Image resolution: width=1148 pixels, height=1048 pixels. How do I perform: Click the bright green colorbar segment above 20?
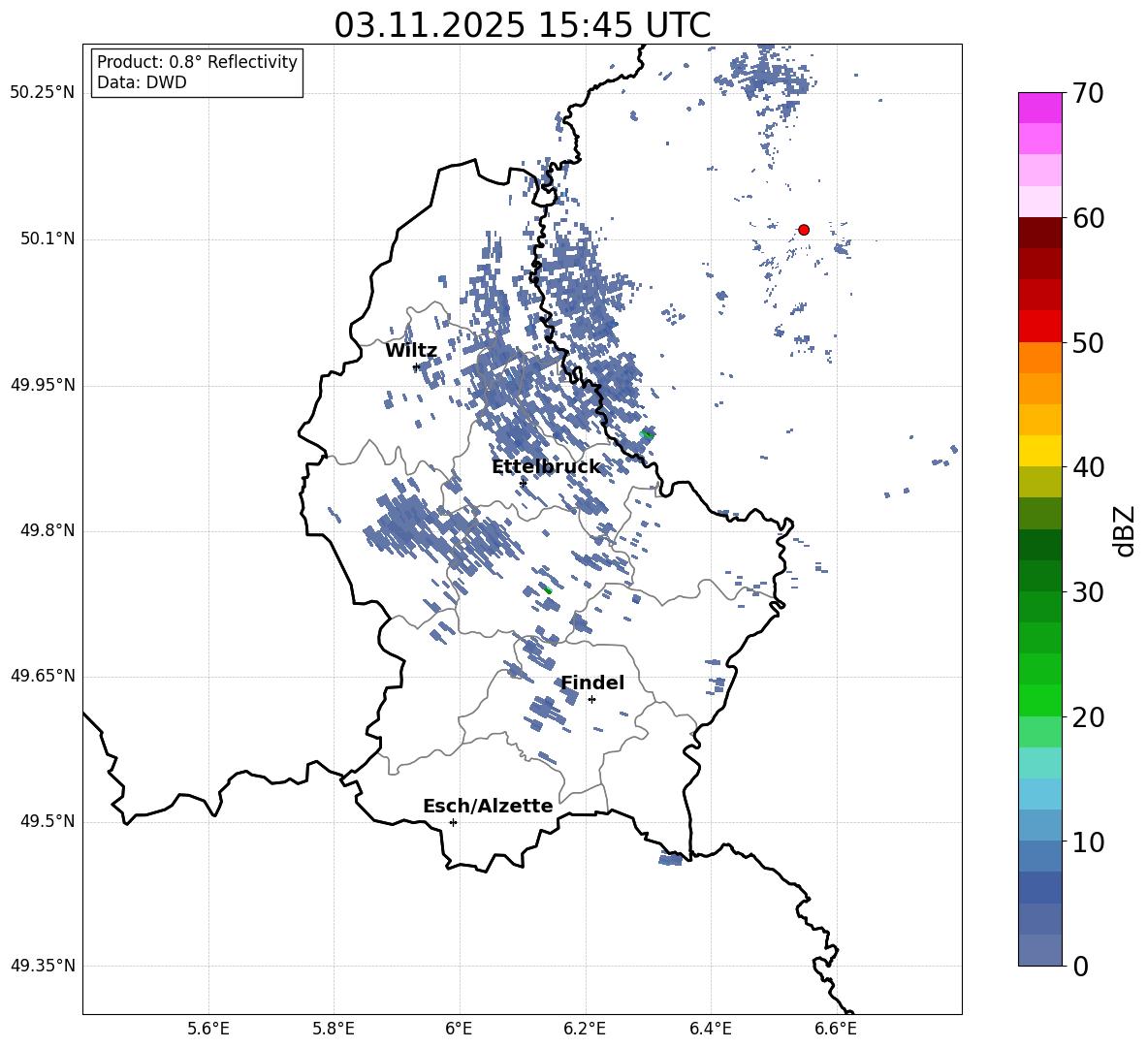(x=1039, y=700)
